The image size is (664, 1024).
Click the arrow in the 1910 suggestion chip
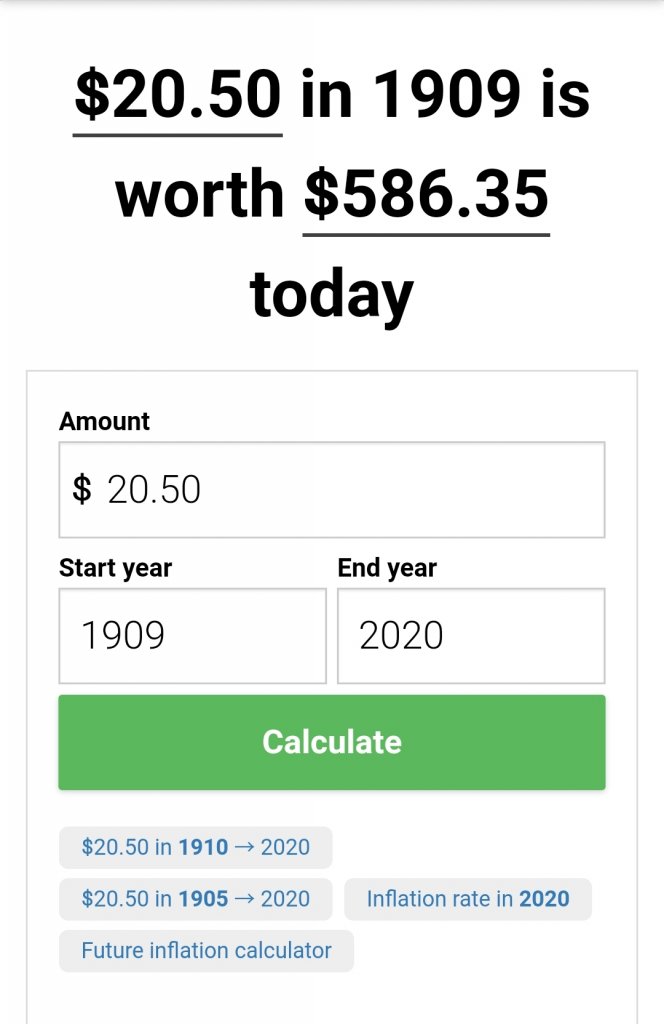click(244, 847)
